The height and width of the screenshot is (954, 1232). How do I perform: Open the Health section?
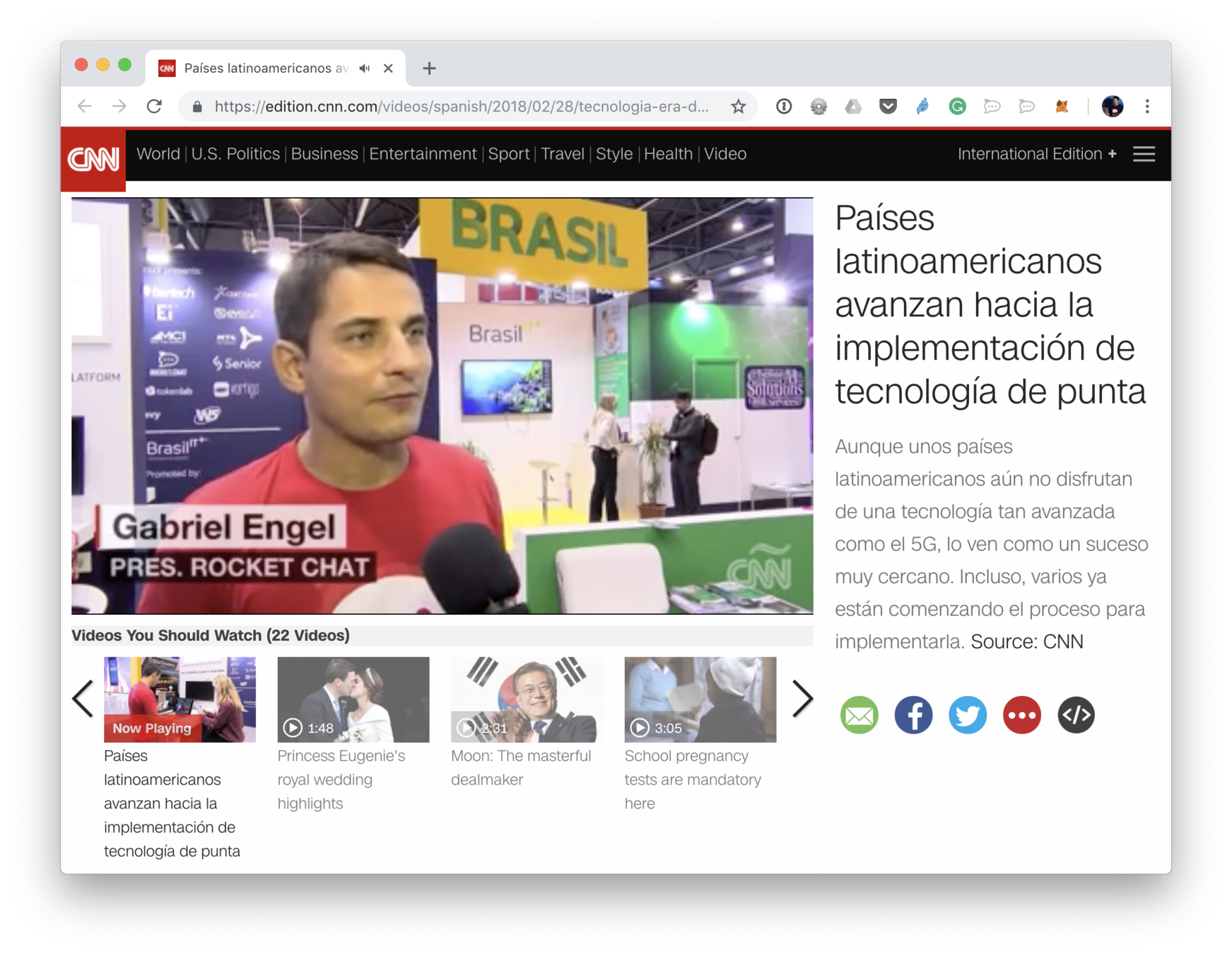(x=668, y=154)
